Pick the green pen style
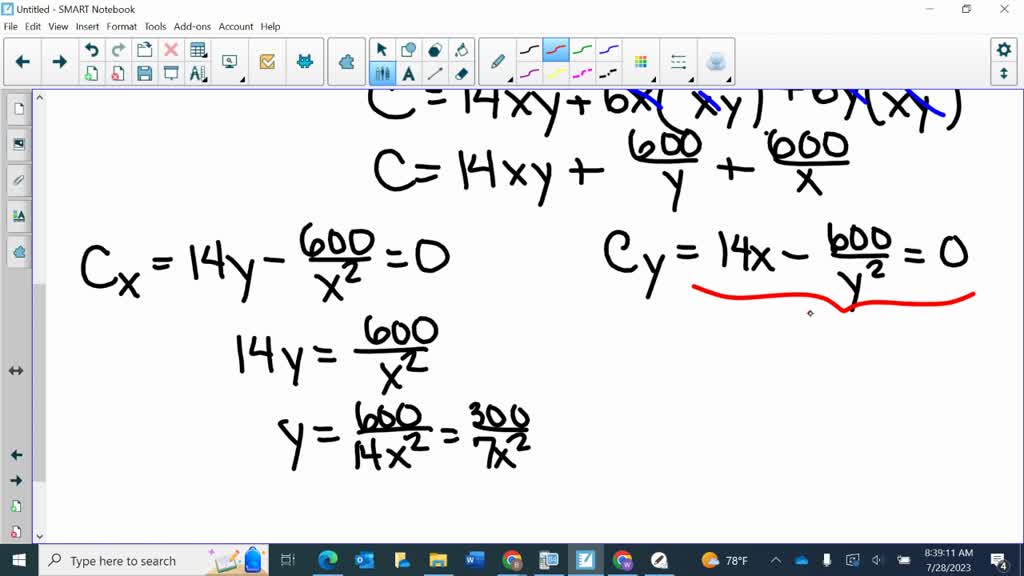Image resolution: width=1024 pixels, height=576 pixels. (582, 50)
